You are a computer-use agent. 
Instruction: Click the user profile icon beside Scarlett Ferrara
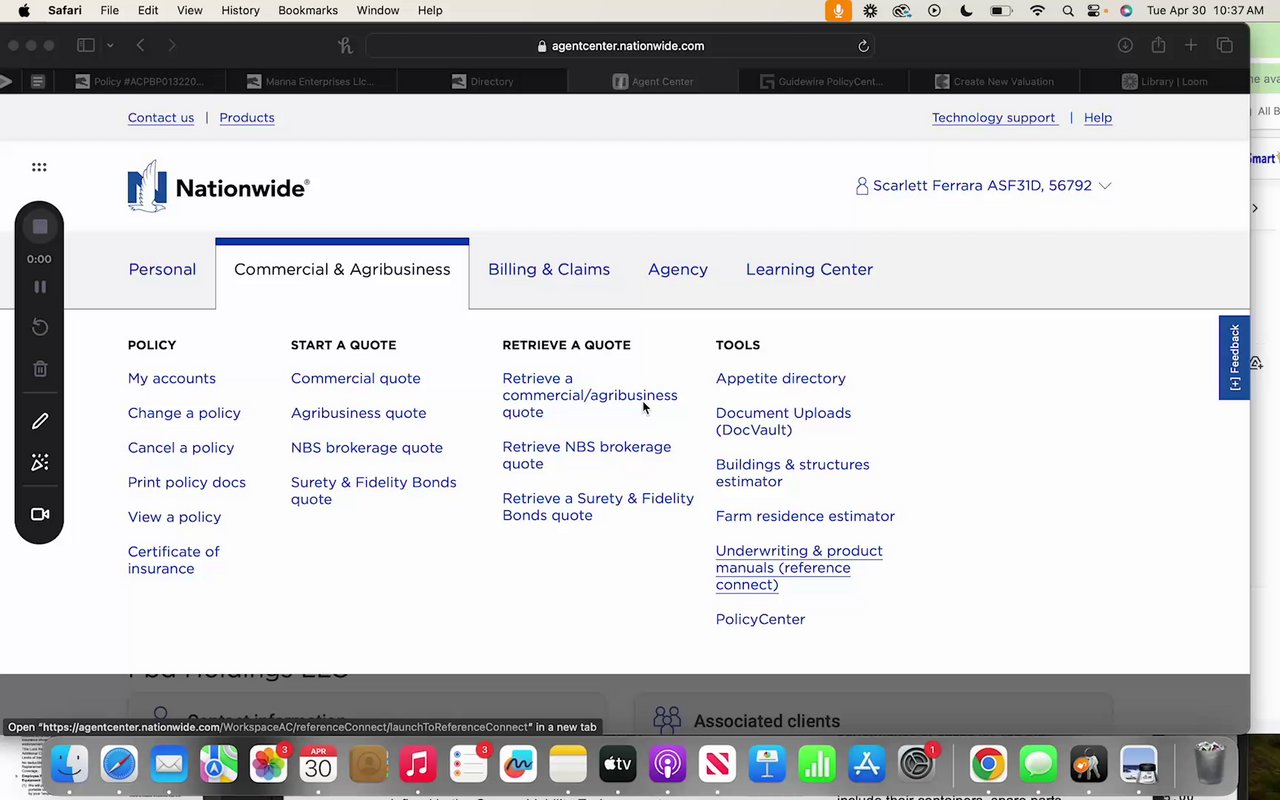[862, 186]
